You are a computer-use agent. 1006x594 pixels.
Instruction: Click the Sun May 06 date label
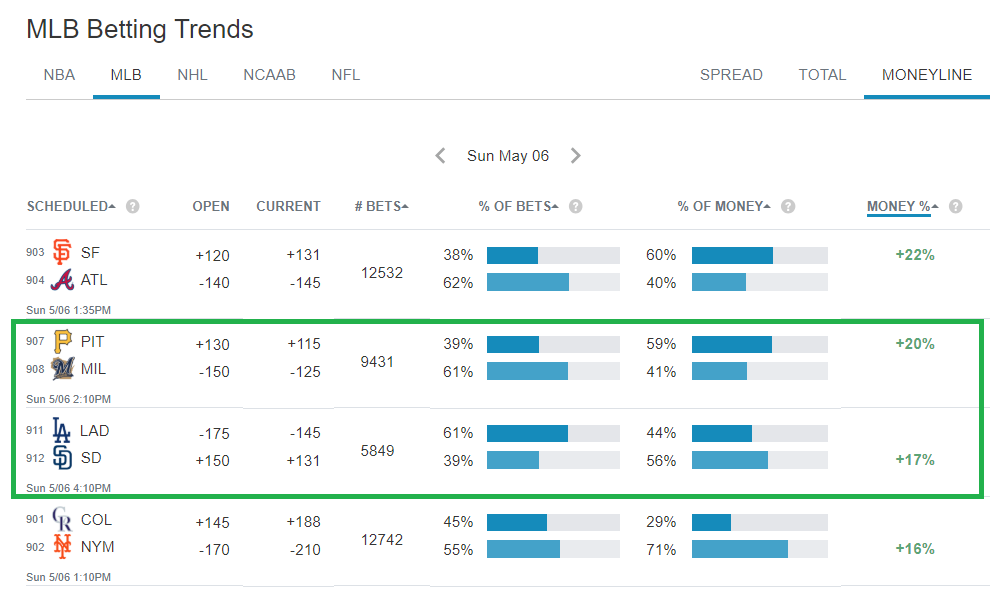tap(508, 156)
